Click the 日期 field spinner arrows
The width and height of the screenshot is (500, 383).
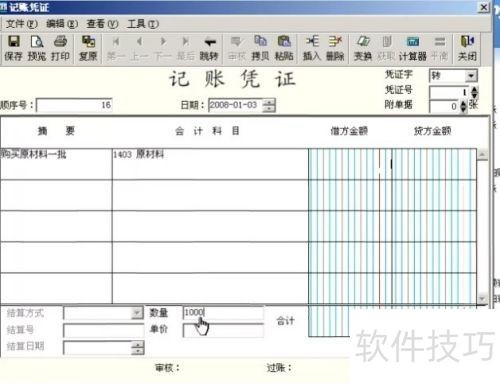[x=269, y=105]
